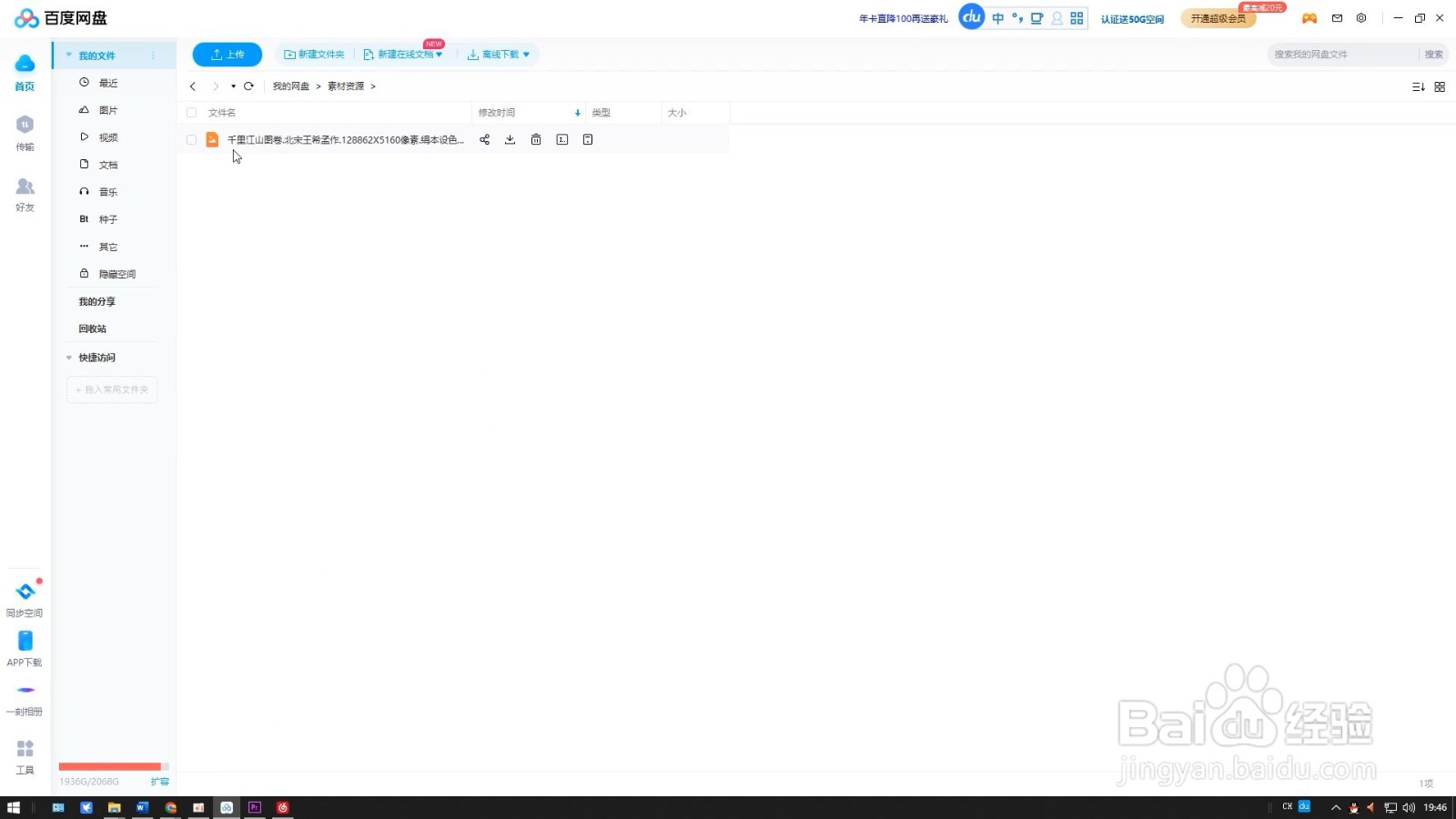Click 认证送50G空间 link
Viewport: 1456px width, 819px height.
coord(1132,19)
